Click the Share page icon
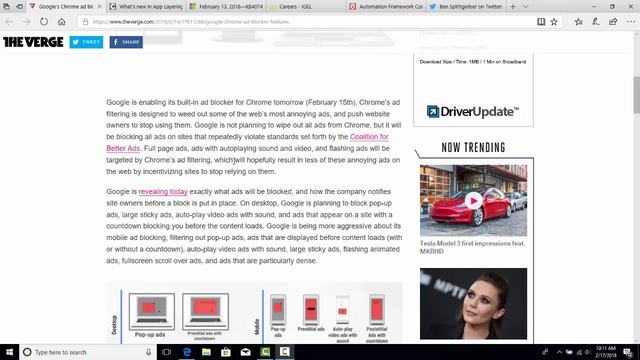The height and width of the screenshot is (360, 640). (x=613, y=22)
